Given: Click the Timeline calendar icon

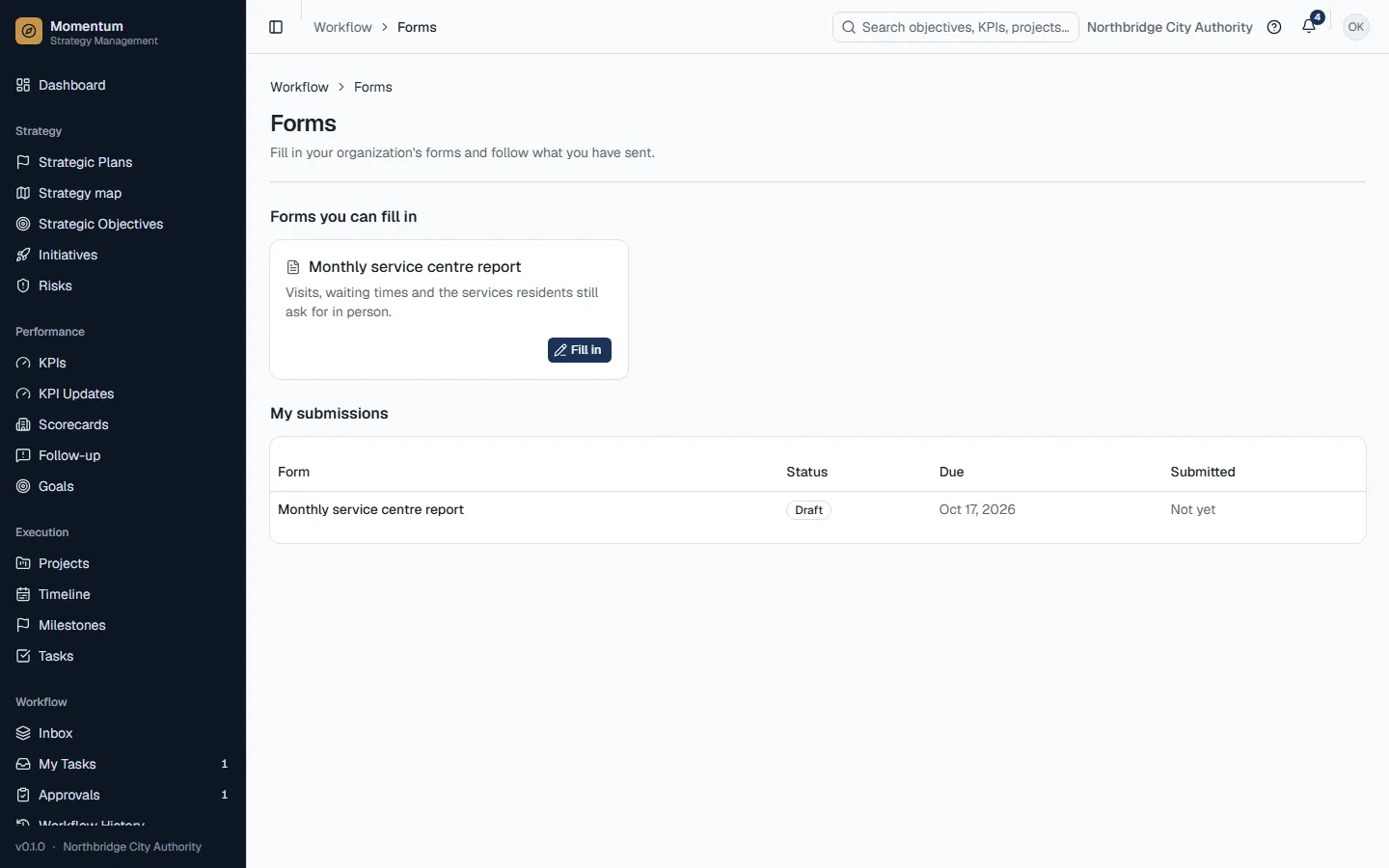Looking at the screenshot, I should (23, 594).
